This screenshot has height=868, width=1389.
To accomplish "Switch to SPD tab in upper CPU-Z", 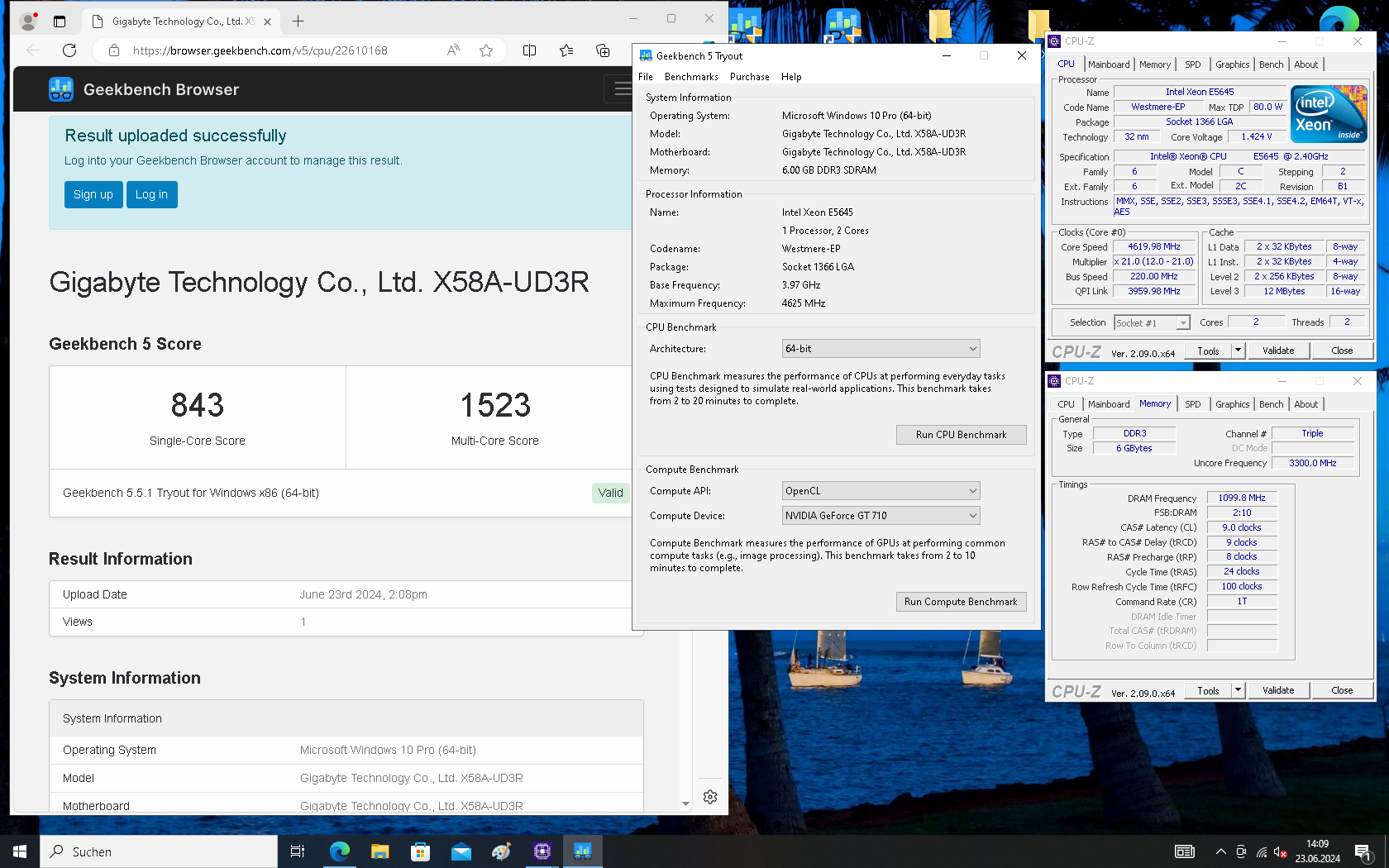I will point(1192,64).
